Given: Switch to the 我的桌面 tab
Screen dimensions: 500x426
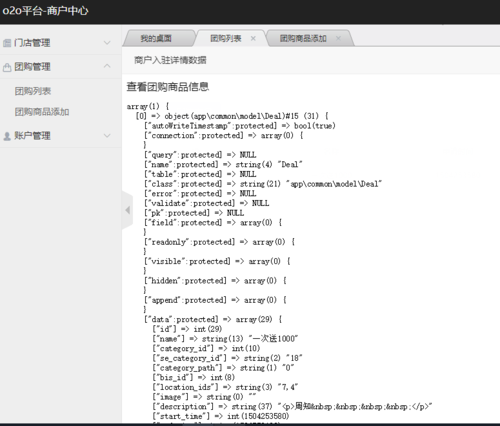Looking at the screenshot, I should (156, 39).
